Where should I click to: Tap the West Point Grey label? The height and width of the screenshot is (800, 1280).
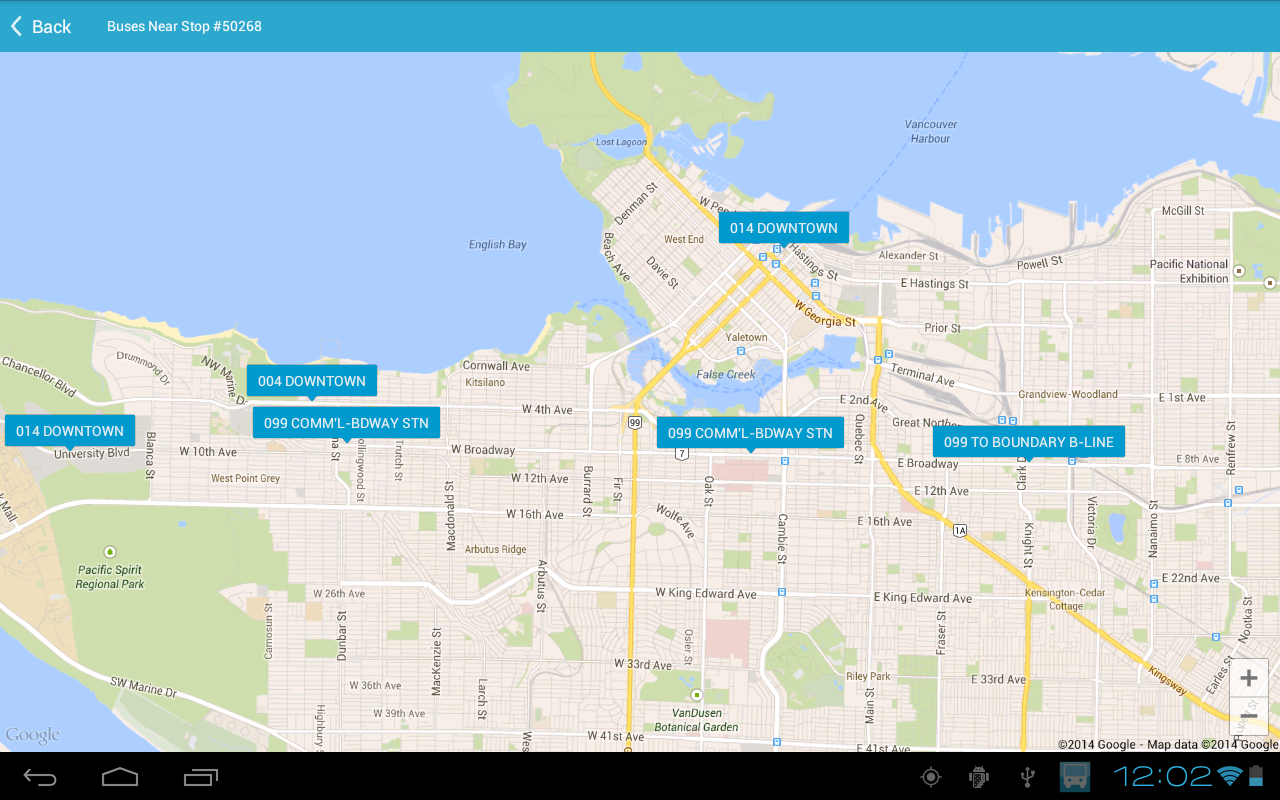tap(246, 478)
